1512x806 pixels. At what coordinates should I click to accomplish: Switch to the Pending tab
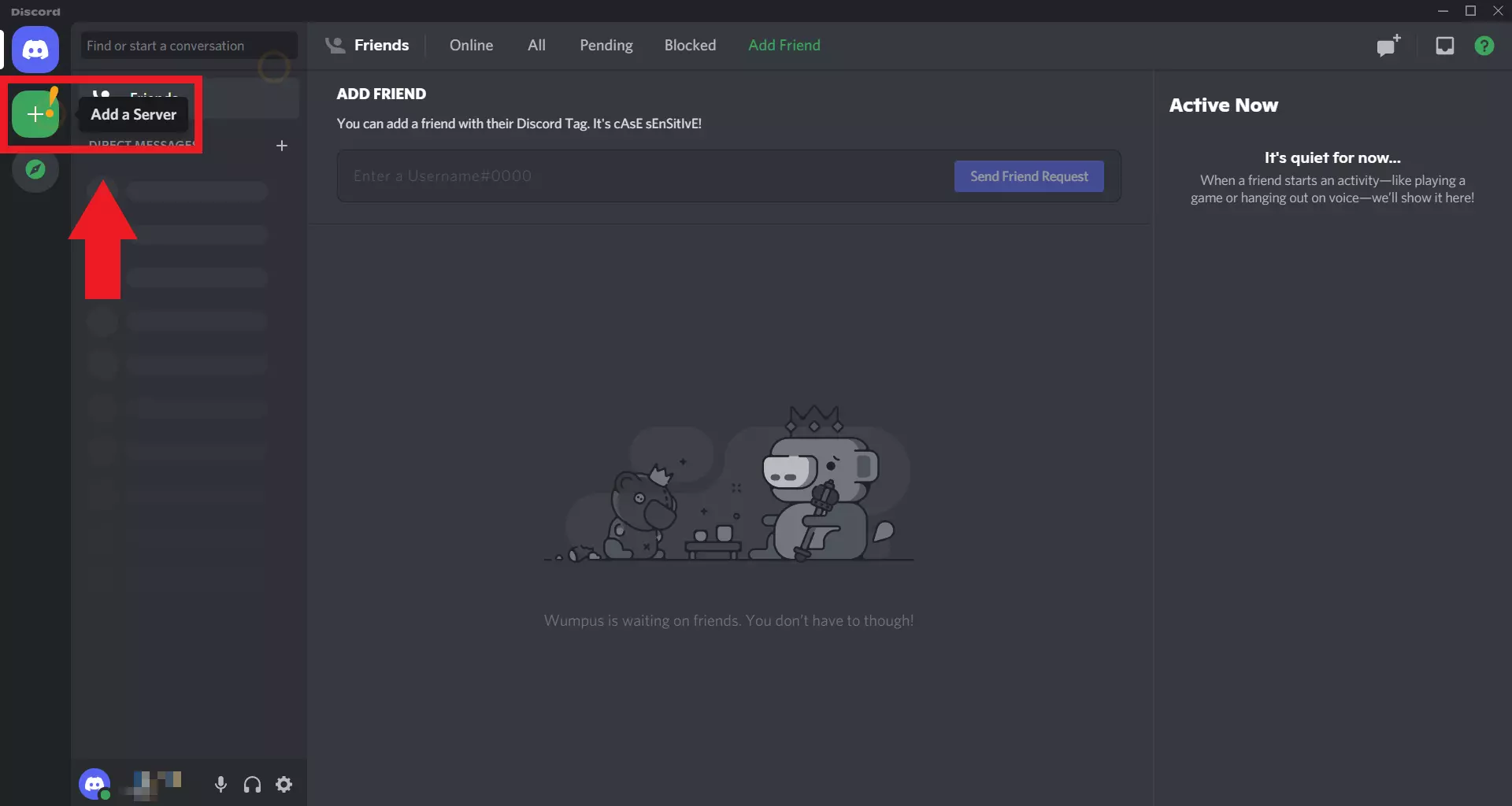point(606,45)
